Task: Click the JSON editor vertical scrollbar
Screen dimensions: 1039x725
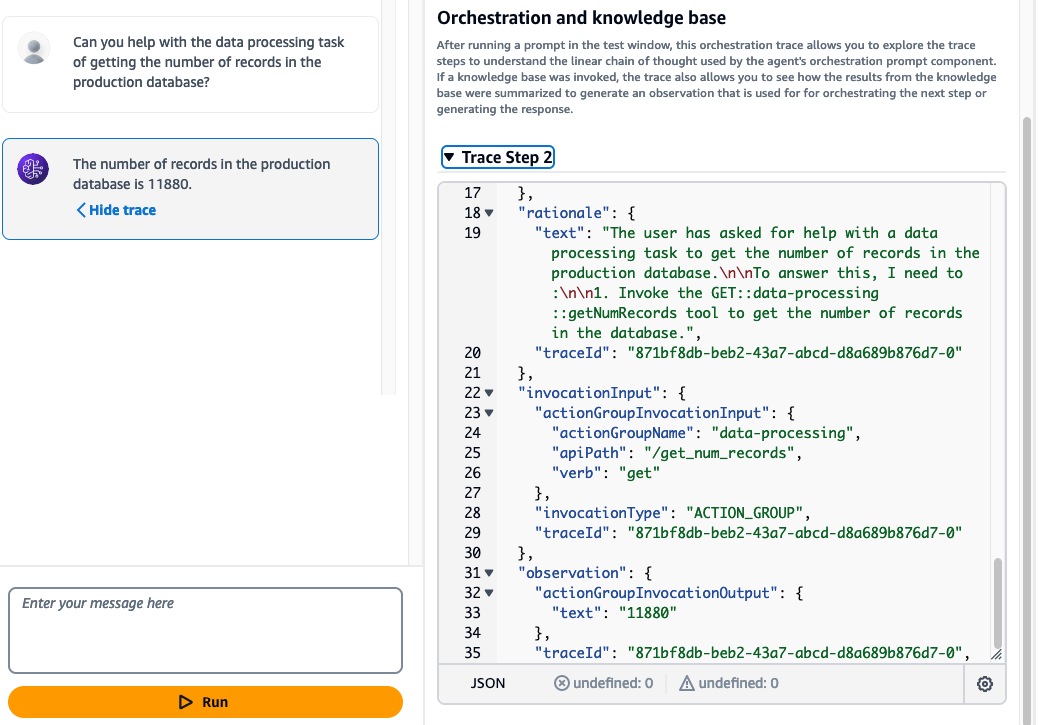Action: (x=997, y=602)
